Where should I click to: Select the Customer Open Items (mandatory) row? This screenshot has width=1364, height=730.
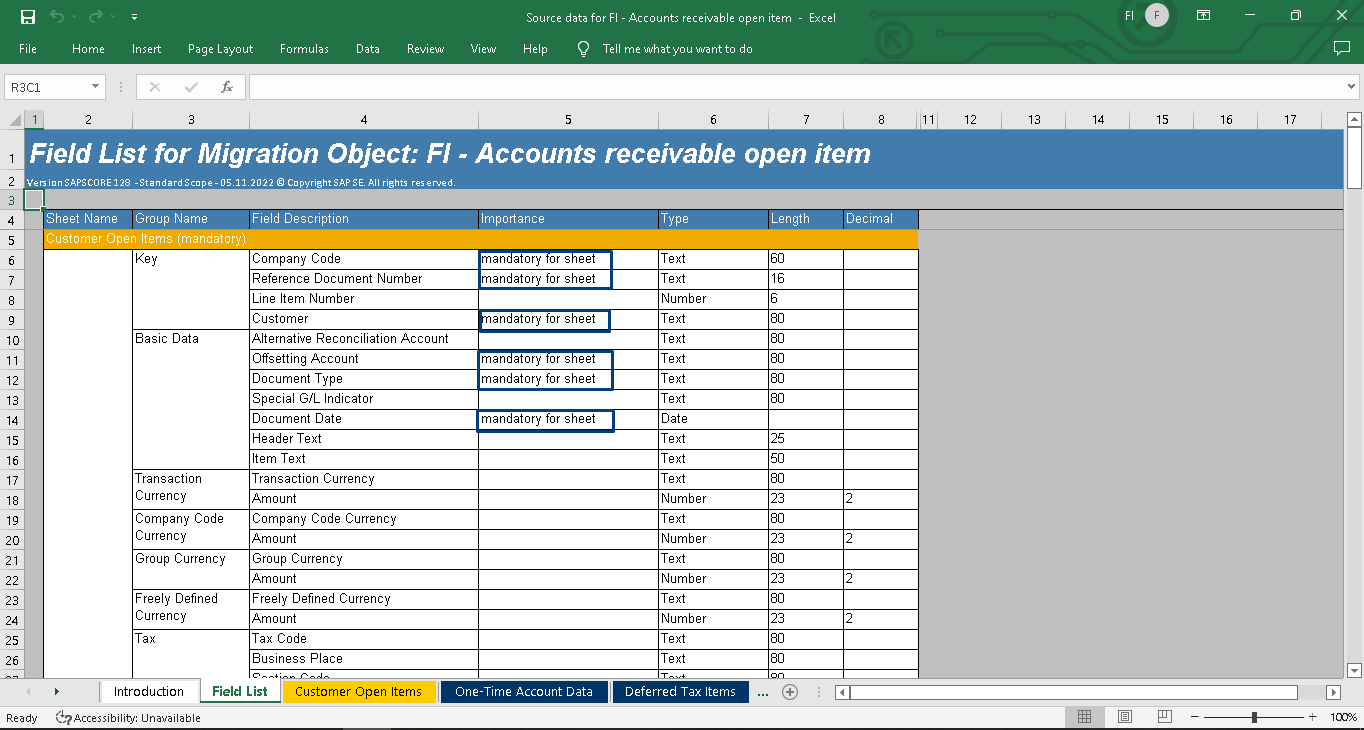pyautogui.click(x=481, y=239)
